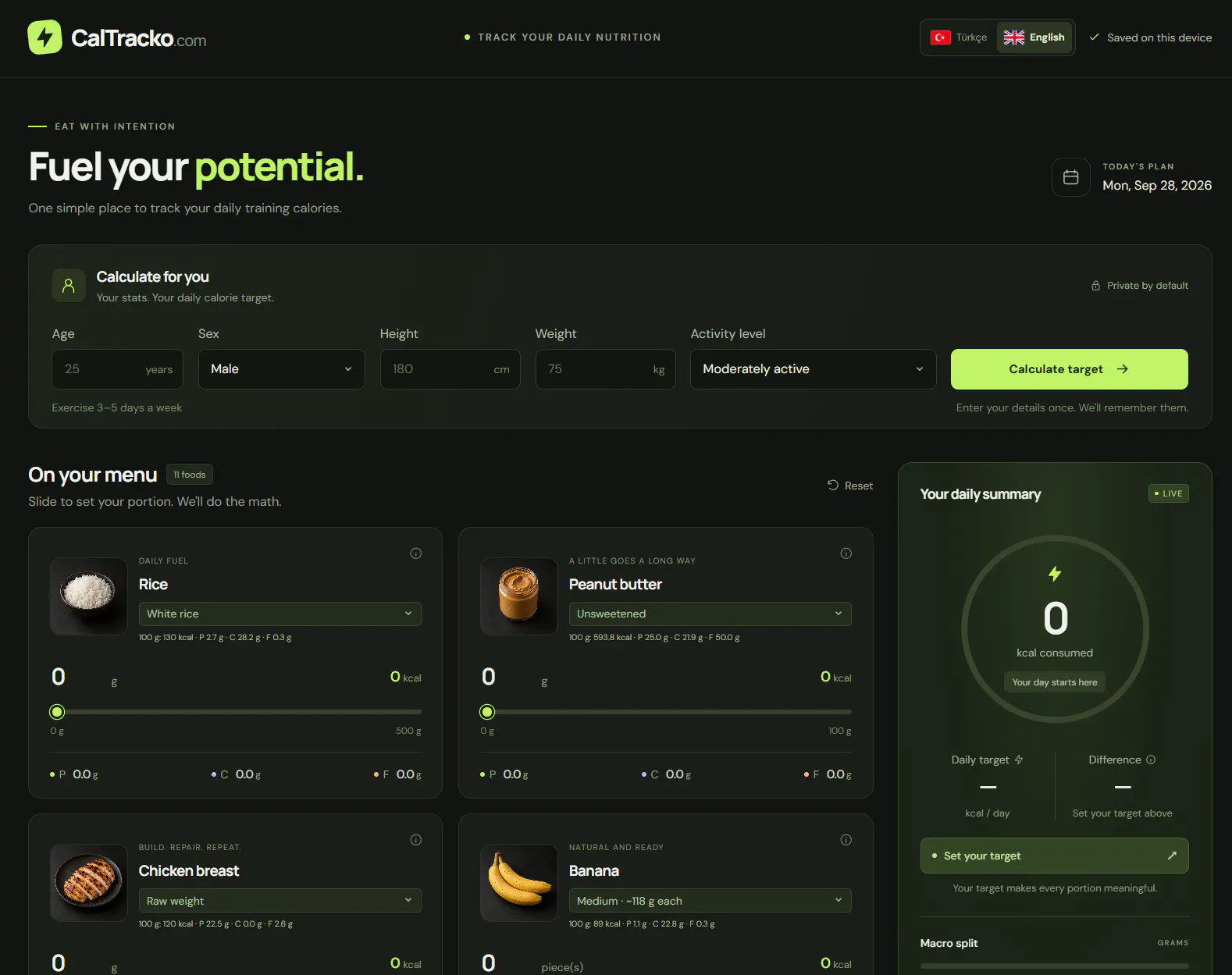Click the Chicken breast thumbnail image

89,883
